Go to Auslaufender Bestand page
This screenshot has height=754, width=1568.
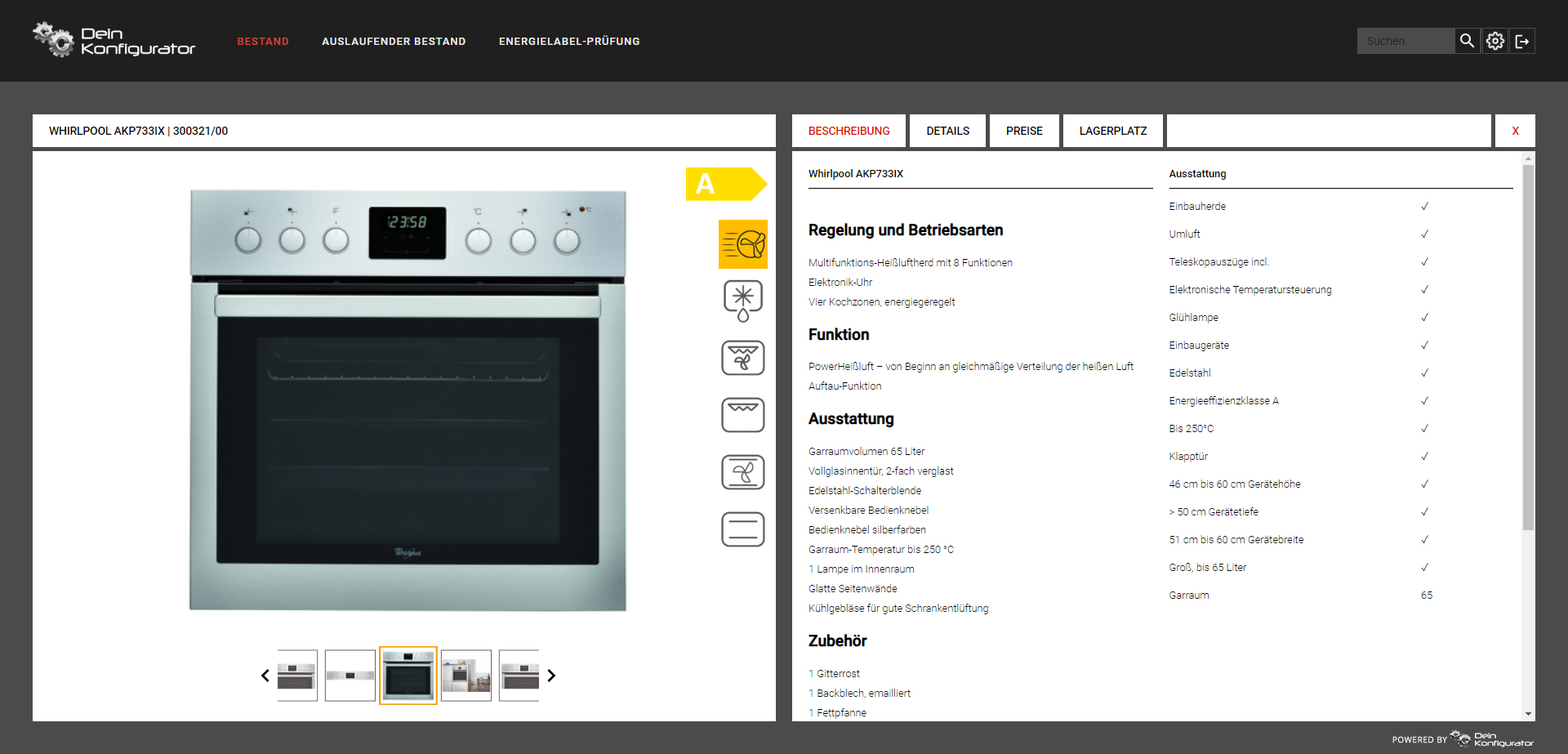pos(394,41)
